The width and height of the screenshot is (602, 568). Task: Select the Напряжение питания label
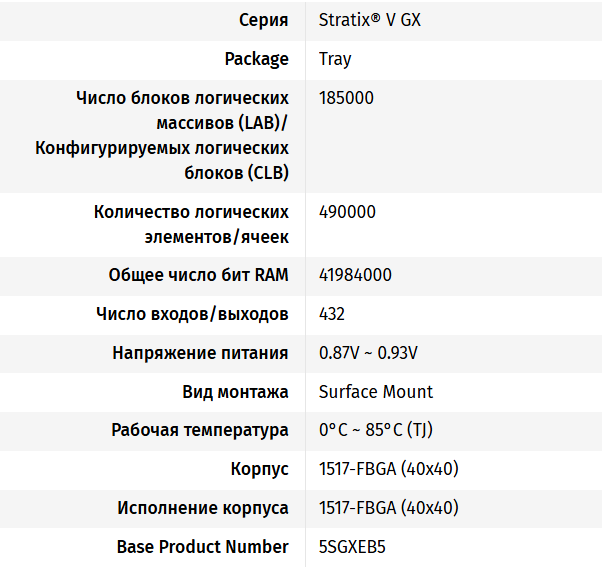200,353
